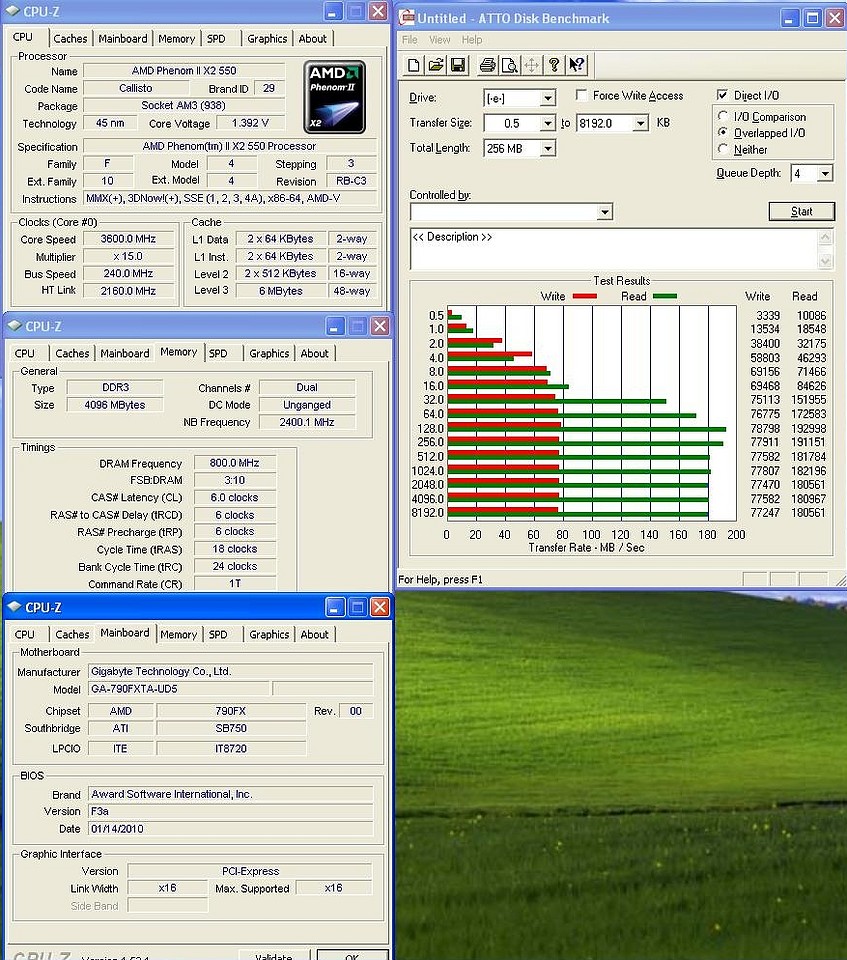This screenshot has width=847, height=960.
Task: Click the AMD Phenom II processor logo
Action: coord(334,97)
